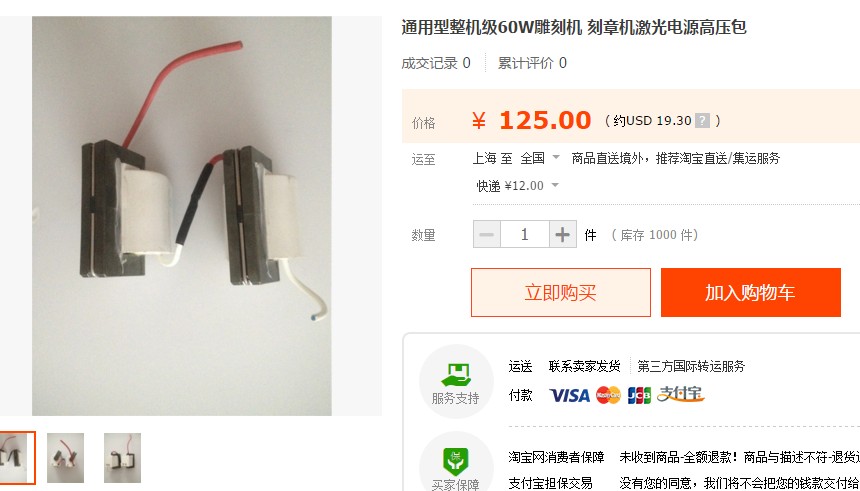860x491 pixels.
Task: Increase quantity with the plus button
Action: click(562, 235)
